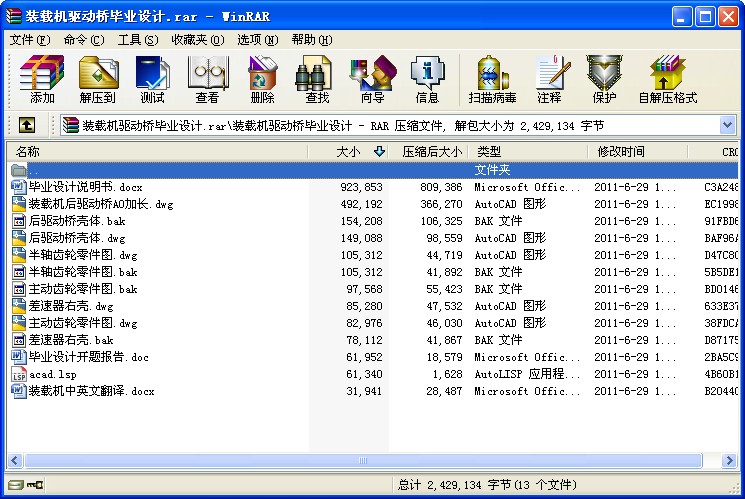This screenshot has width=745, height=499.
Task: Select the acad.lsp file entry
Action: (x=52, y=374)
